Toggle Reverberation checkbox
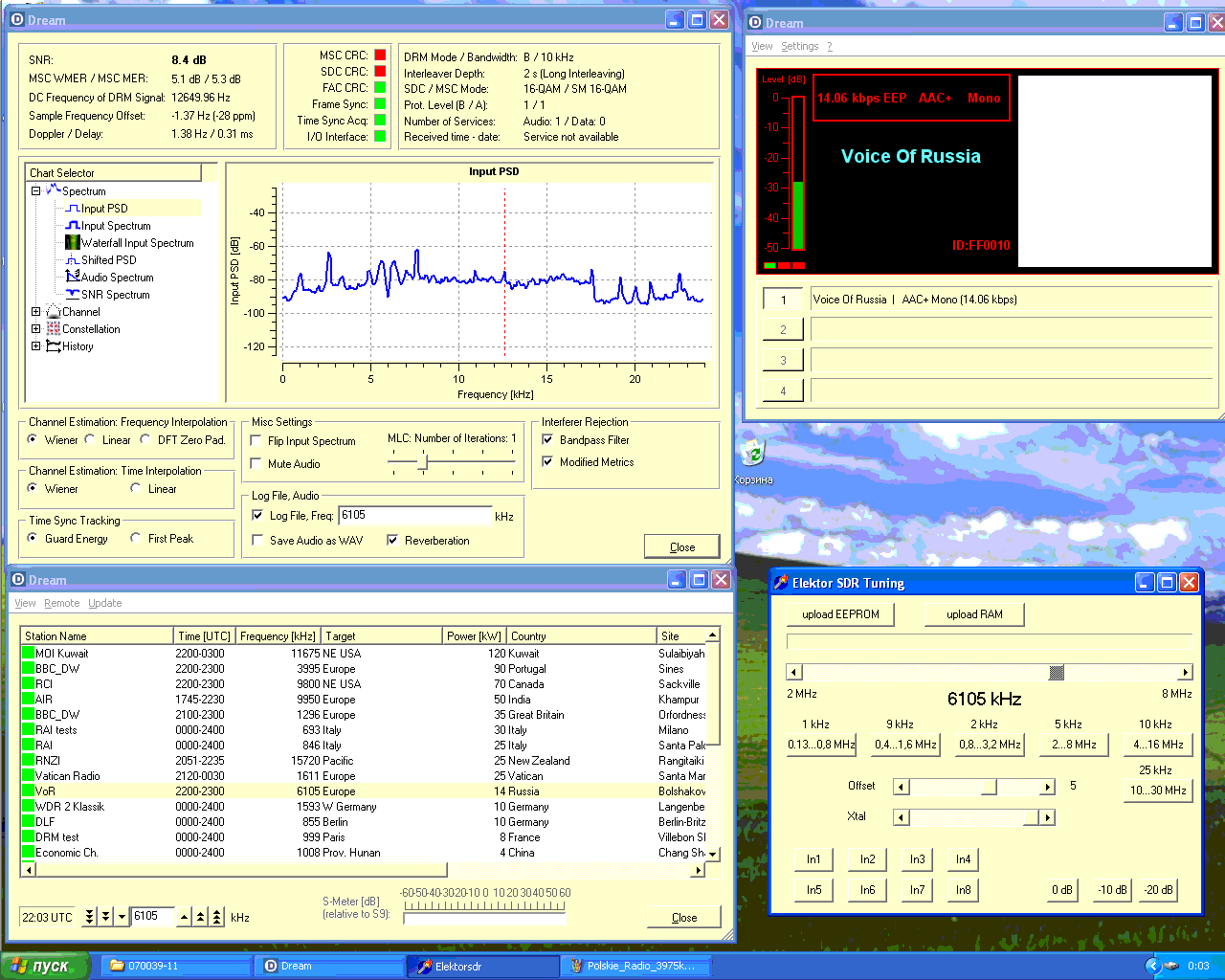This screenshot has height=980, width=1225. 392,541
